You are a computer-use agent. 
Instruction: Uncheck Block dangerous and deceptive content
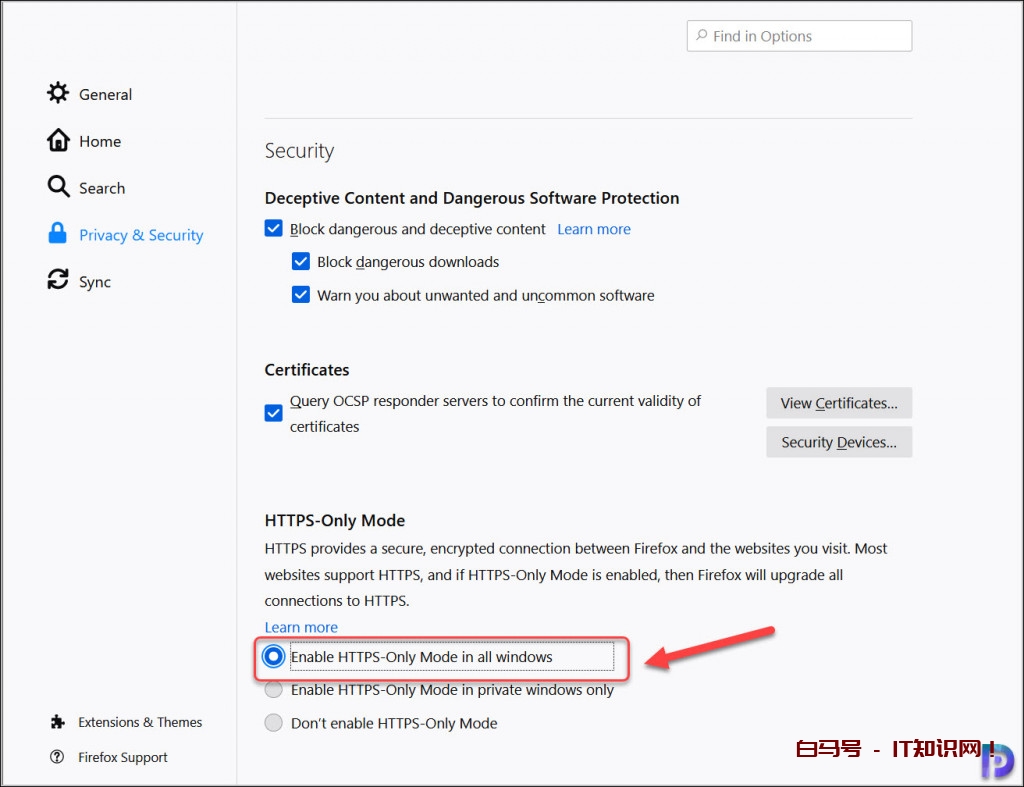(274, 229)
